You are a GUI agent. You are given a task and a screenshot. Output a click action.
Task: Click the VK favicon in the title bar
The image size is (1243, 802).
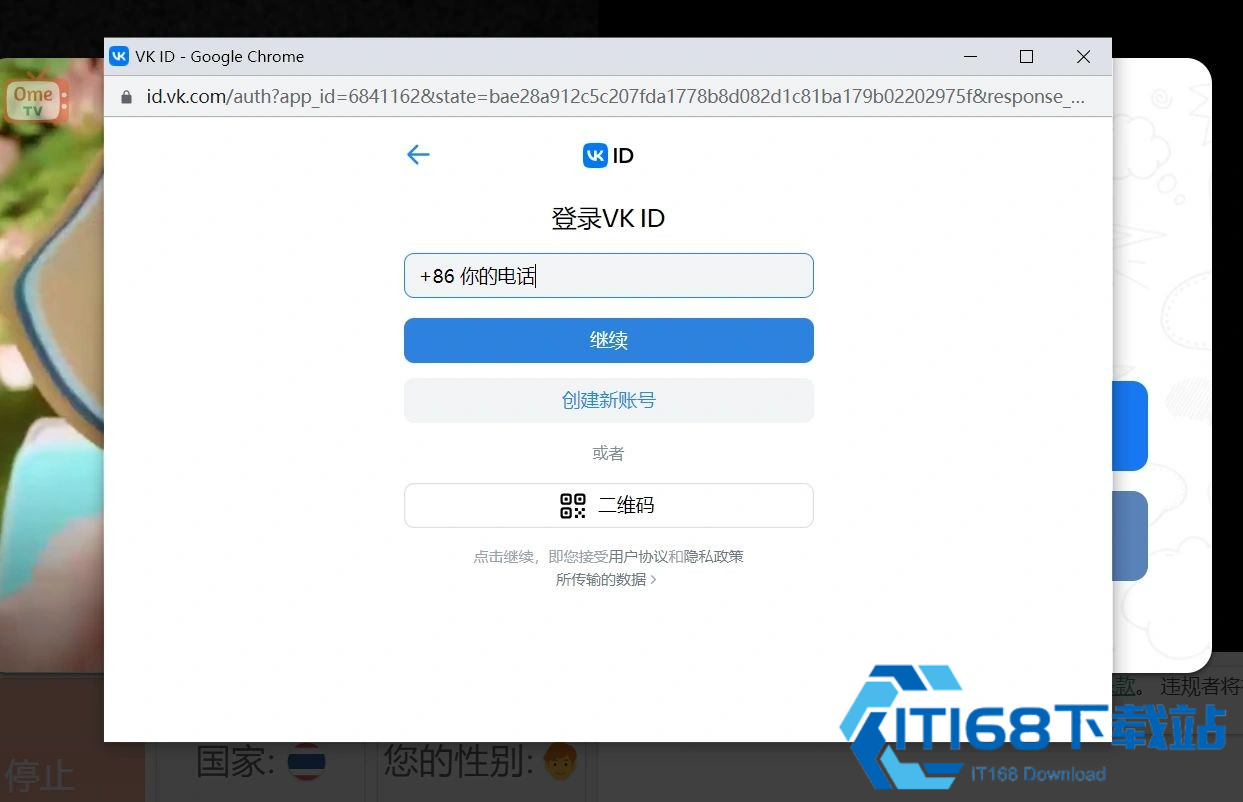(x=119, y=56)
